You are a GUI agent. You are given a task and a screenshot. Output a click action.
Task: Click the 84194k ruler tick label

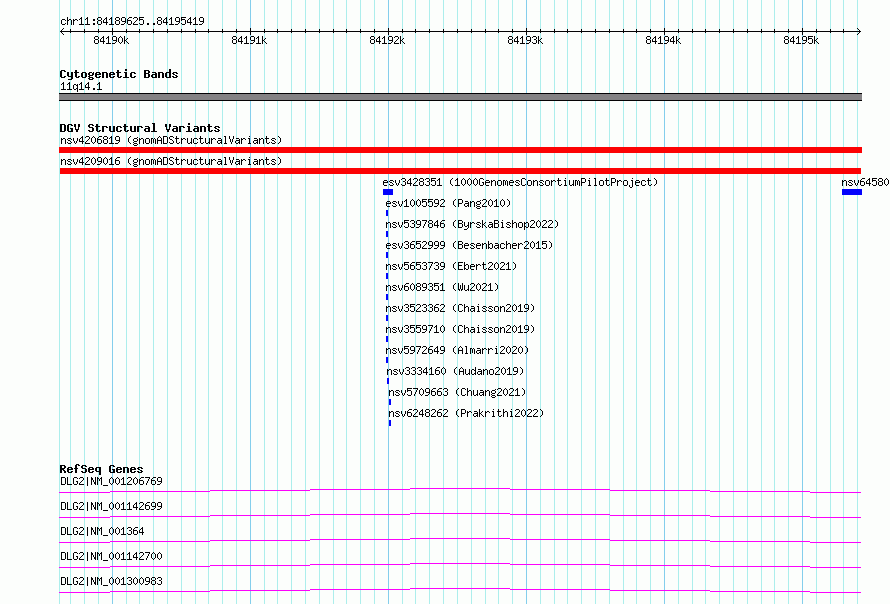coord(663,40)
